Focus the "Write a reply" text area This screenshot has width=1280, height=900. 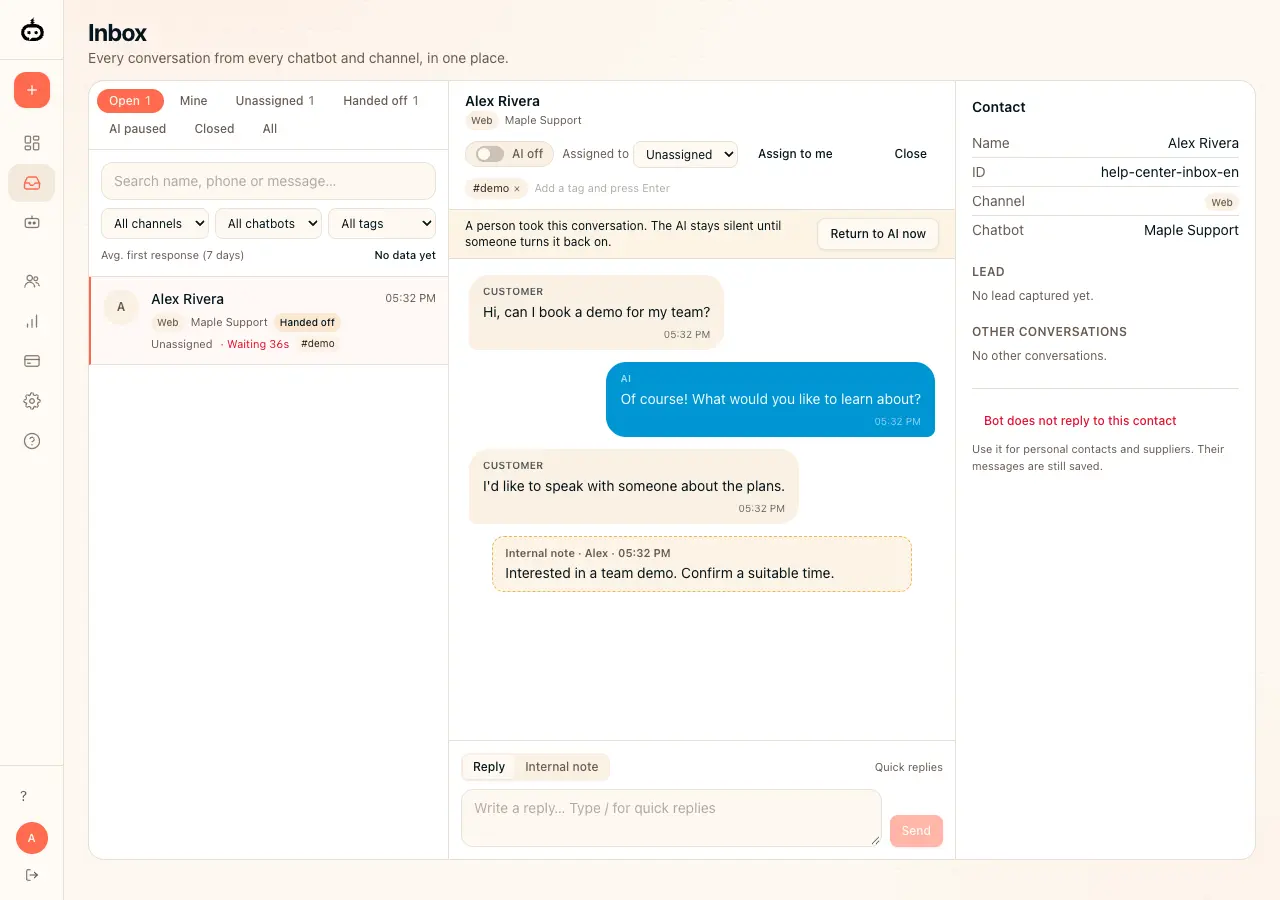[671, 818]
